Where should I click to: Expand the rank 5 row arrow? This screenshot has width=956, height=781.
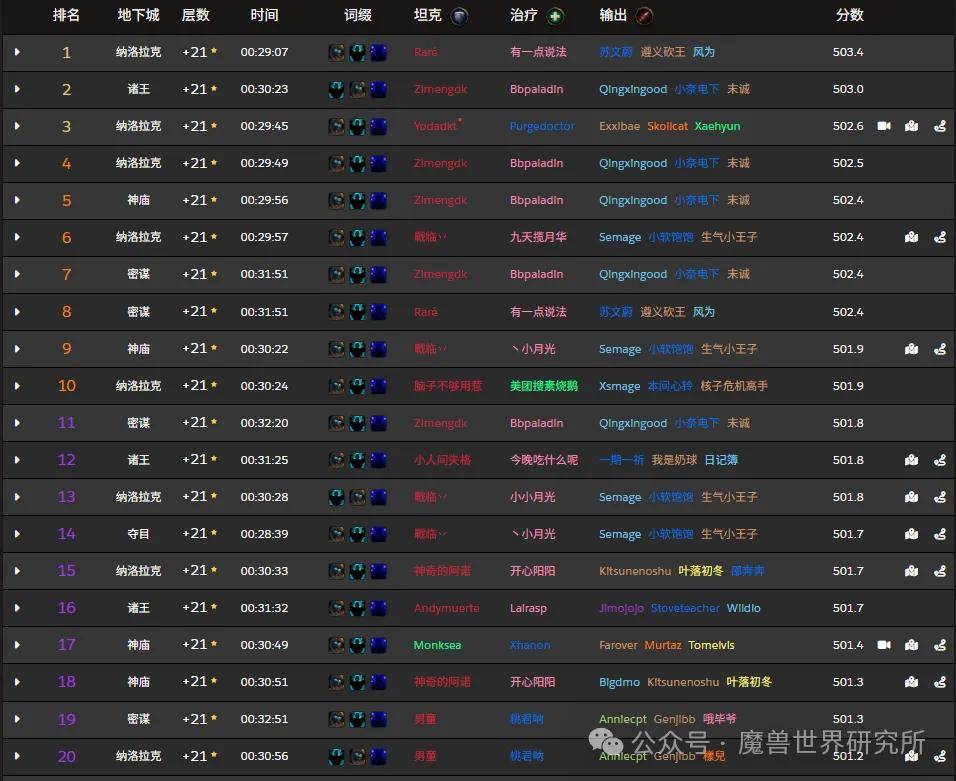coord(17,201)
